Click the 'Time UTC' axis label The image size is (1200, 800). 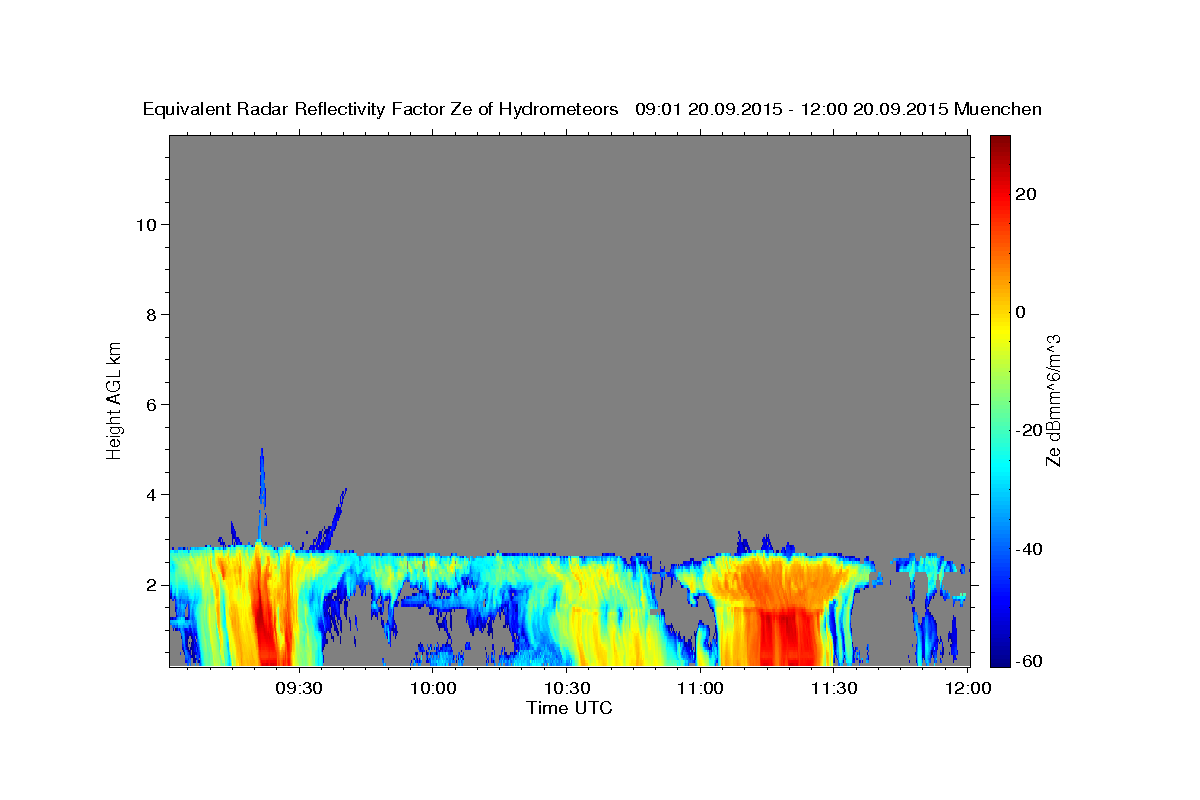tap(569, 708)
